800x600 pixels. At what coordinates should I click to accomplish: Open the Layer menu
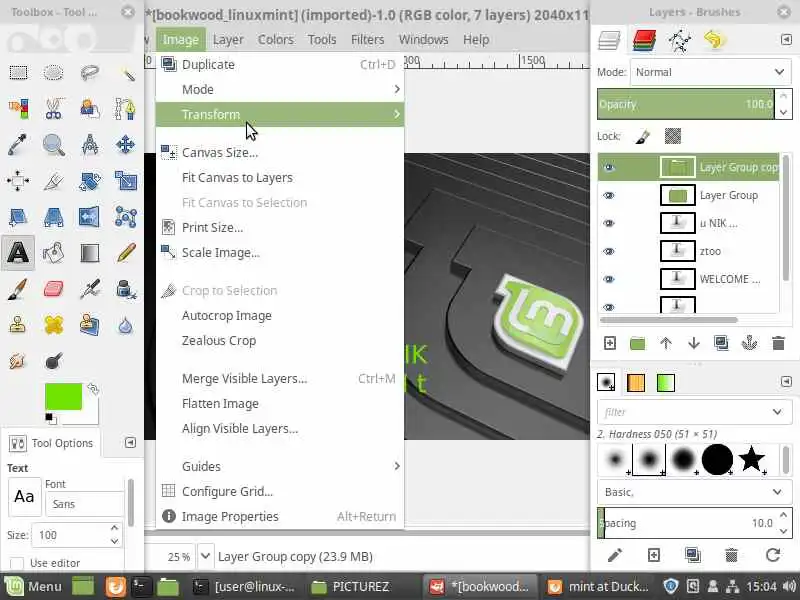228,39
